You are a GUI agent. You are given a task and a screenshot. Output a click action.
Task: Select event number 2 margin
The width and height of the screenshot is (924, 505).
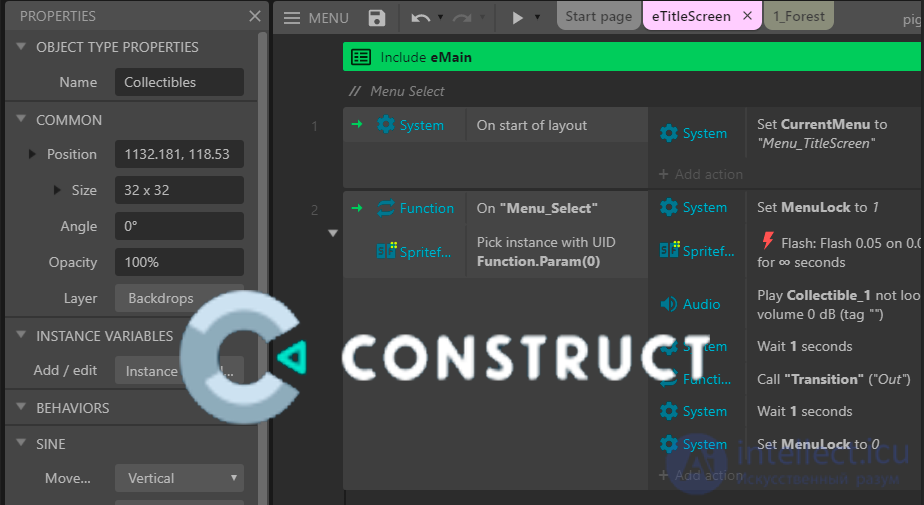(315, 210)
